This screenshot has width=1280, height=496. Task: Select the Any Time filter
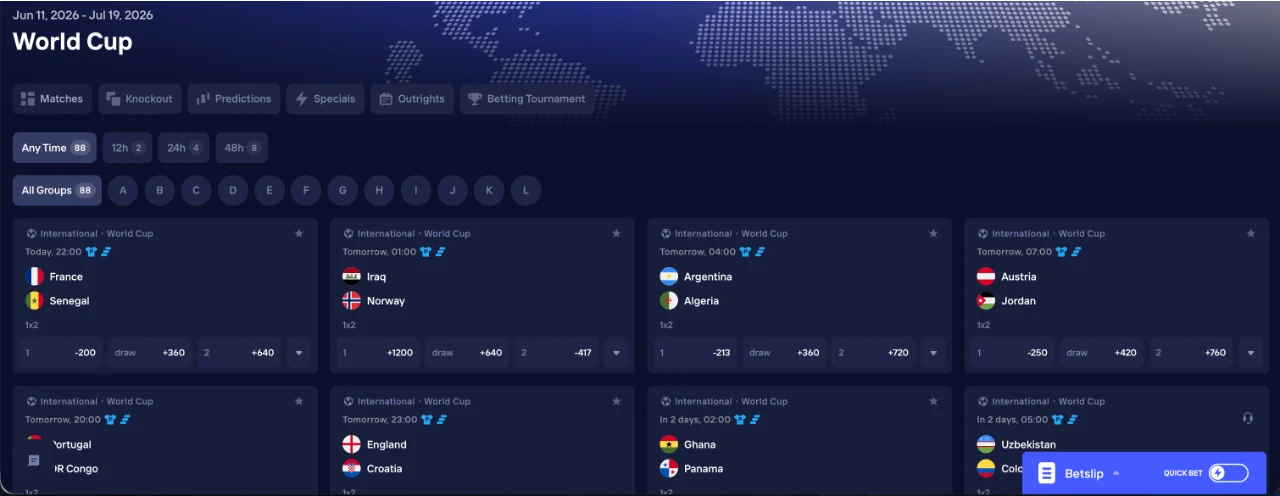55,148
